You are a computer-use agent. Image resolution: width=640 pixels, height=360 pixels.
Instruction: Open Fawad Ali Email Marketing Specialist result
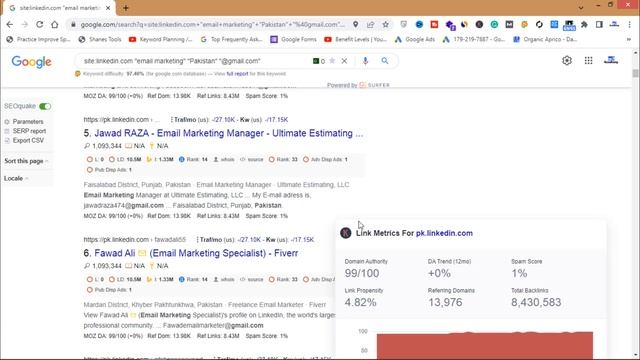click(x=196, y=253)
